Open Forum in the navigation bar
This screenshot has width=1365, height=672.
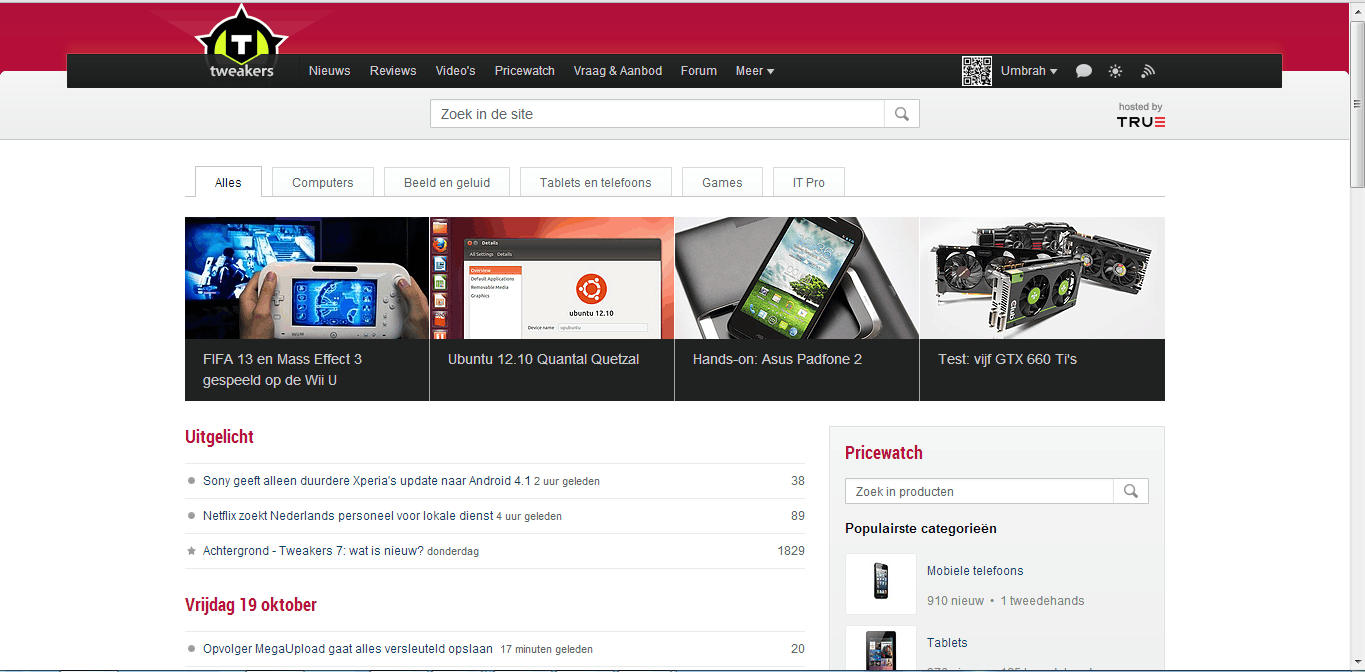(699, 71)
